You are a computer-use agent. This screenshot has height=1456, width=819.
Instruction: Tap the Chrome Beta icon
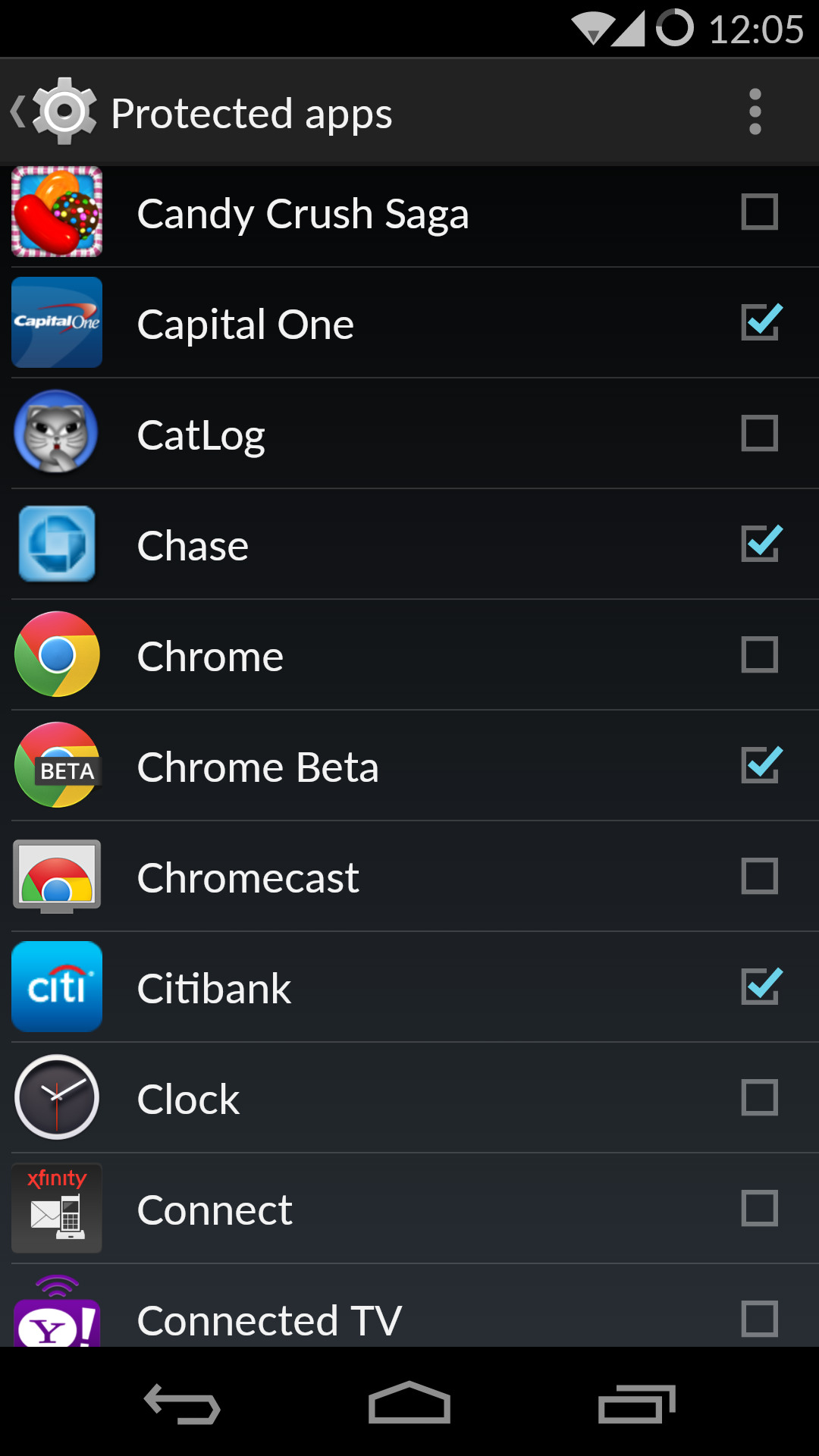click(x=57, y=765)
